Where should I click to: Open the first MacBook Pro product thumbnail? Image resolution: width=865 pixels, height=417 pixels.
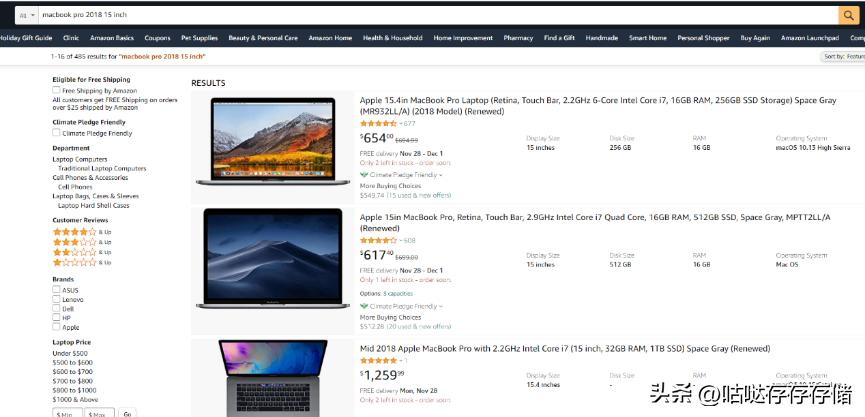coord(273,141)
